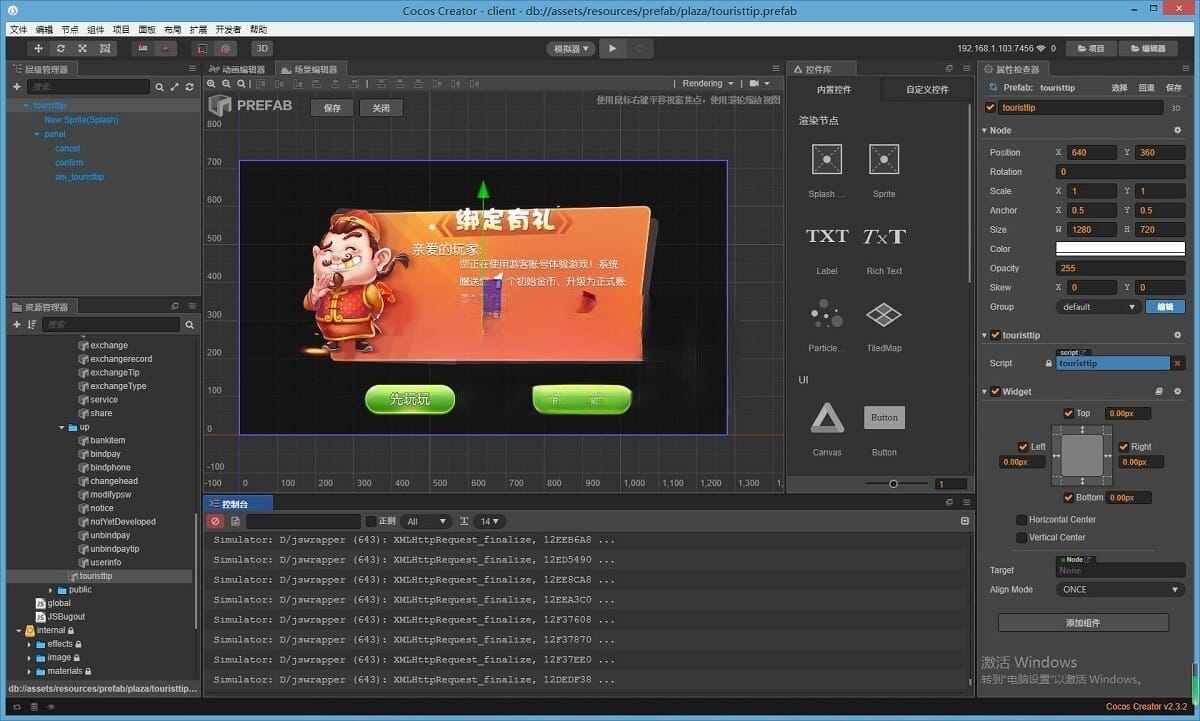Select the move transform tool
This screenshot has height=721, width=1200.
click(x=39, y=48)
